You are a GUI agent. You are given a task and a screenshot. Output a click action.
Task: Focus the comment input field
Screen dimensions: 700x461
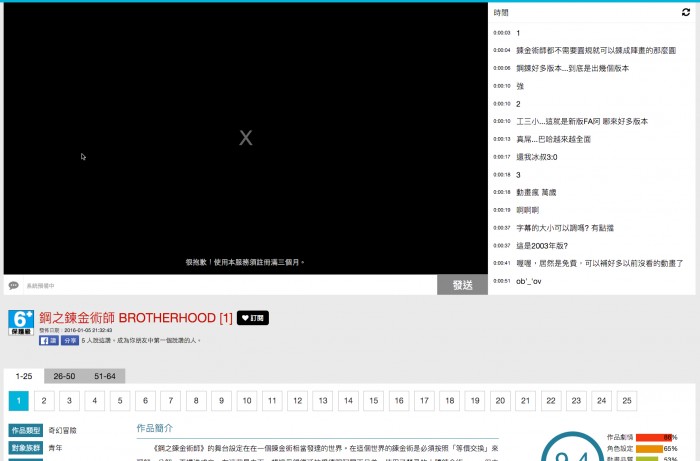[230, 285]
